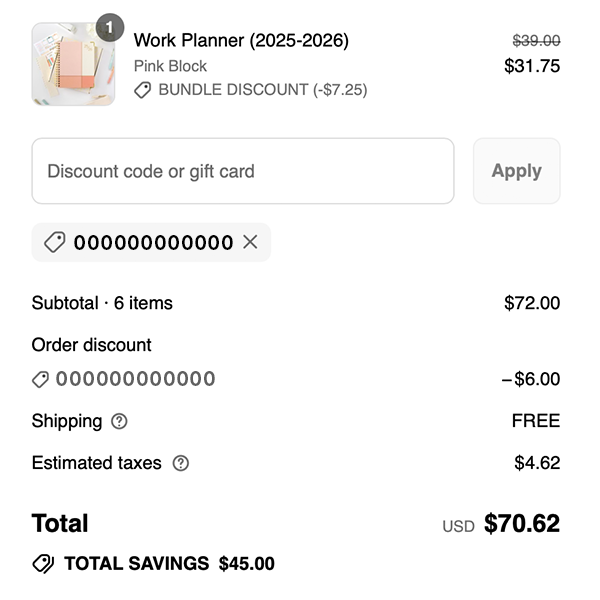
Task: Remove the applied discount code with X
Action: click(x=250, y=242)
